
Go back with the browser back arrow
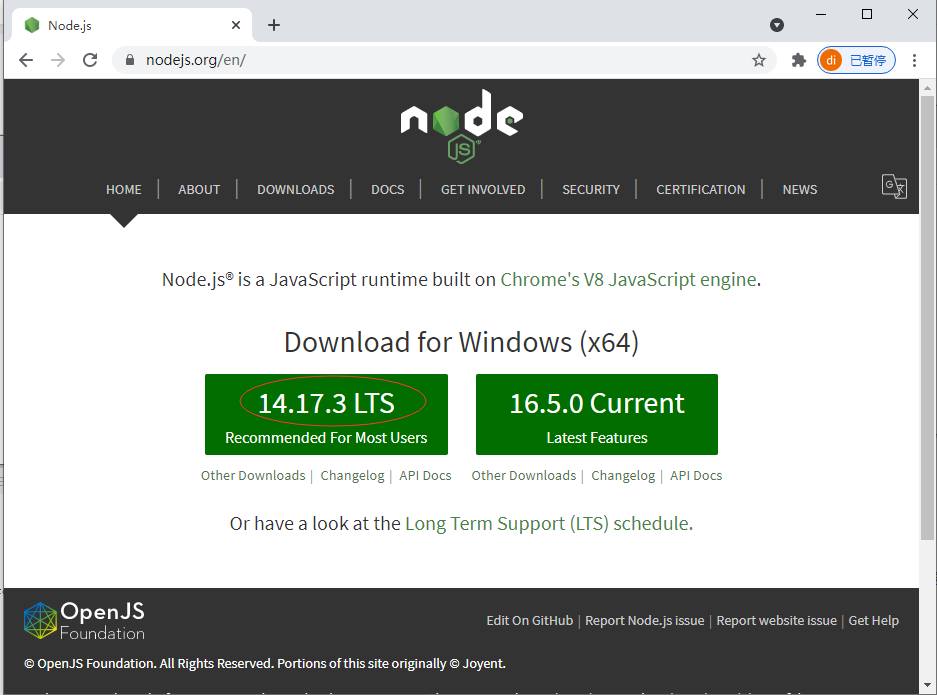(x=26, y=60)
